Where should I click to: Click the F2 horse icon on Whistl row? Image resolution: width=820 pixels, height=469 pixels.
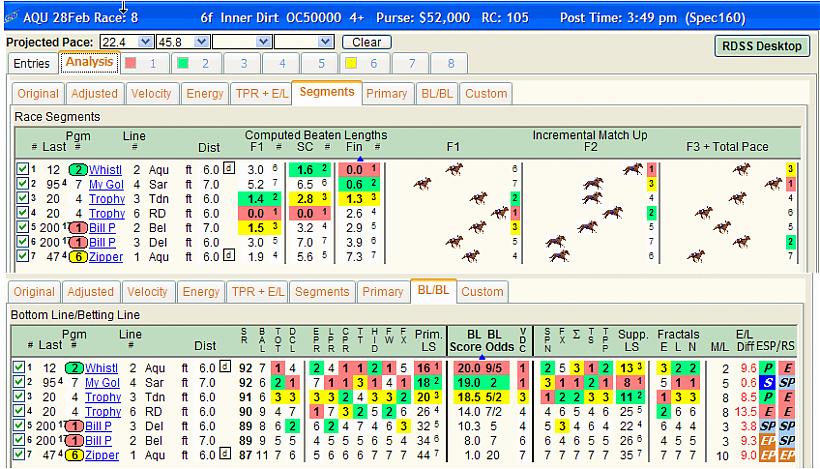click(x=633, y=169)
